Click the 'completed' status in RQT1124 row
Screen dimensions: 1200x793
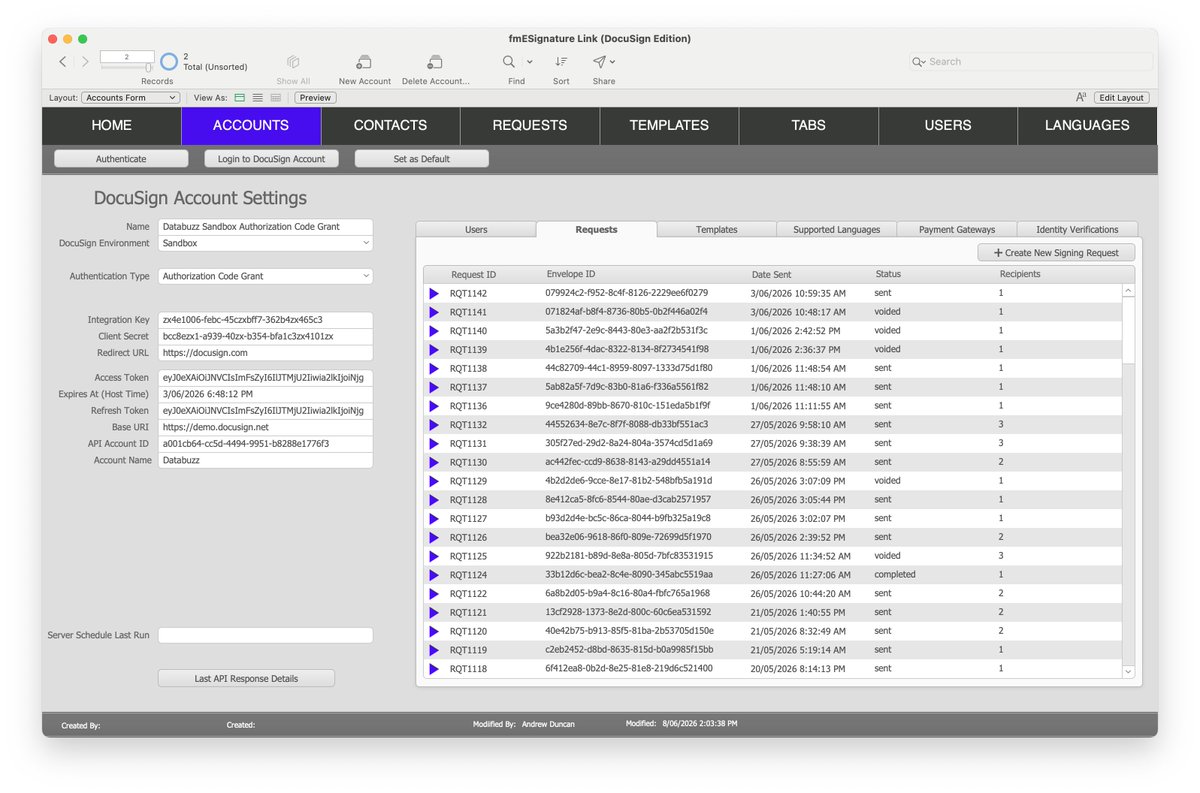[895, 575]
